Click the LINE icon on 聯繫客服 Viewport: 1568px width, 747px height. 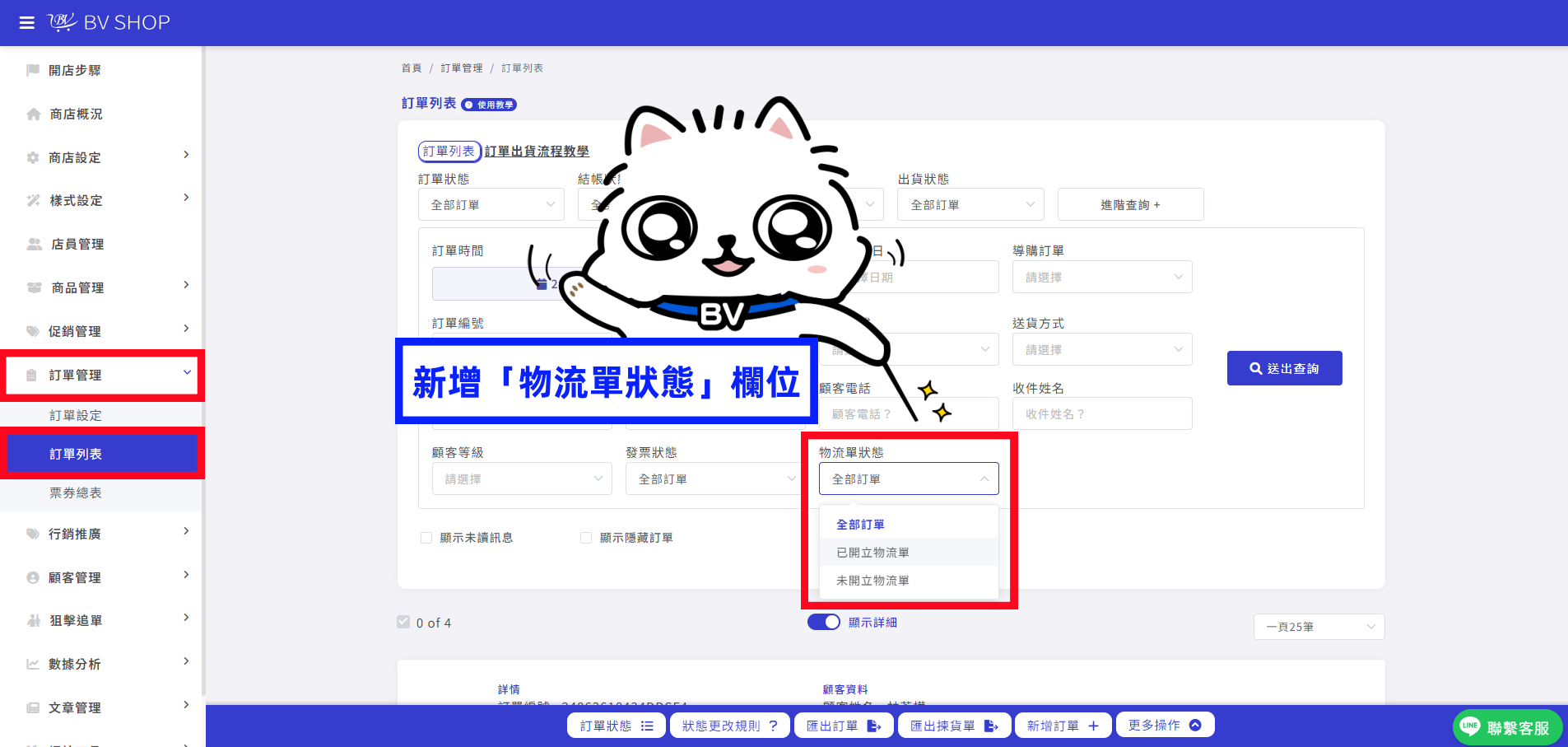tap(1470, 726)
